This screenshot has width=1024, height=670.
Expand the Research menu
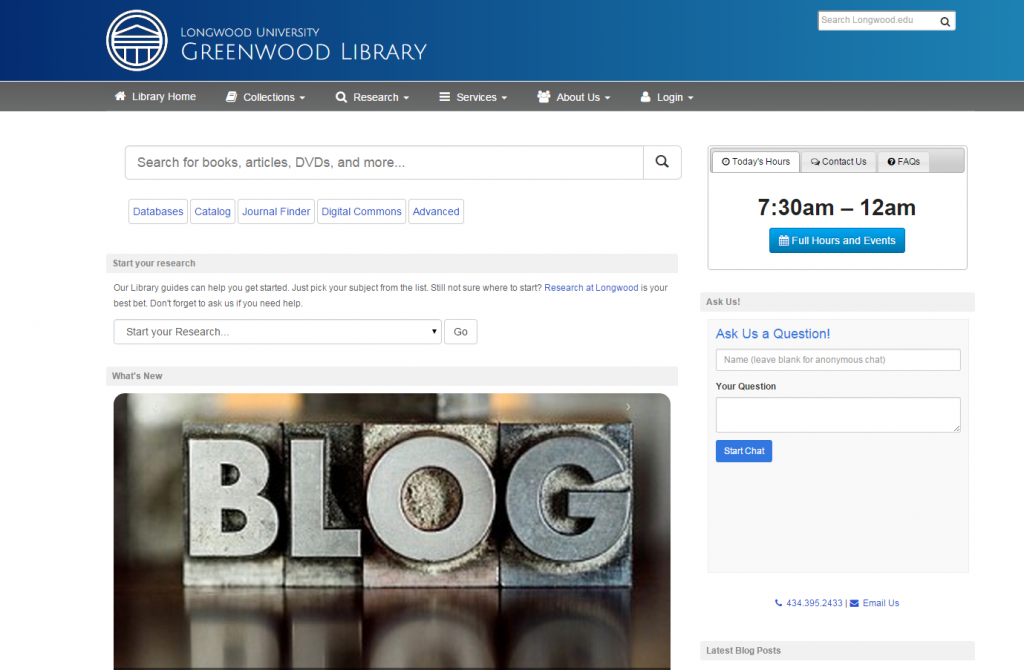[372, 97]
